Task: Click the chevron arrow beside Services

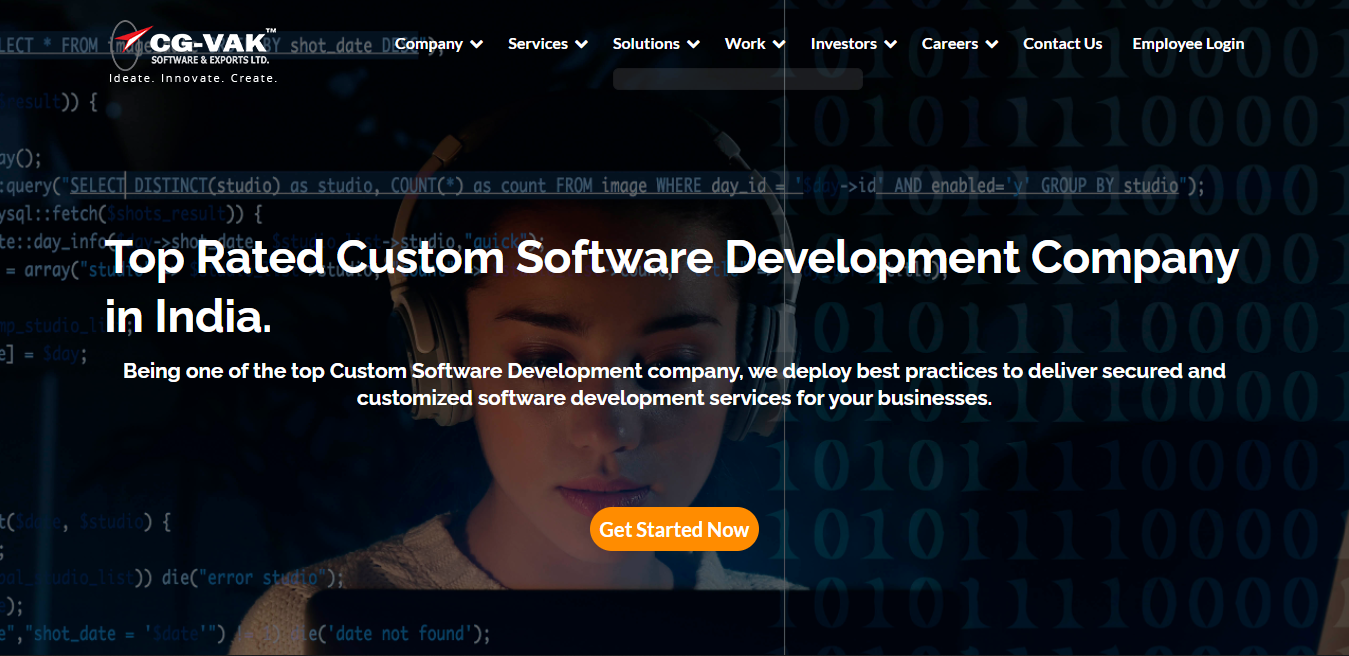Action: coord(582,44)
